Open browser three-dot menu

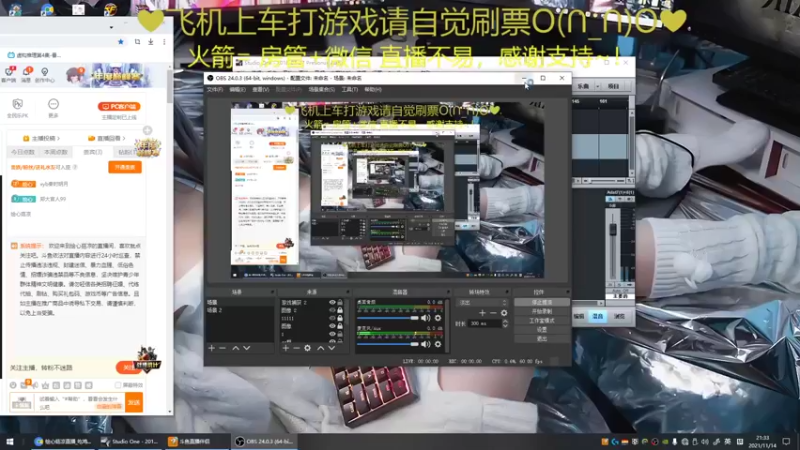[x=164, y=42]
